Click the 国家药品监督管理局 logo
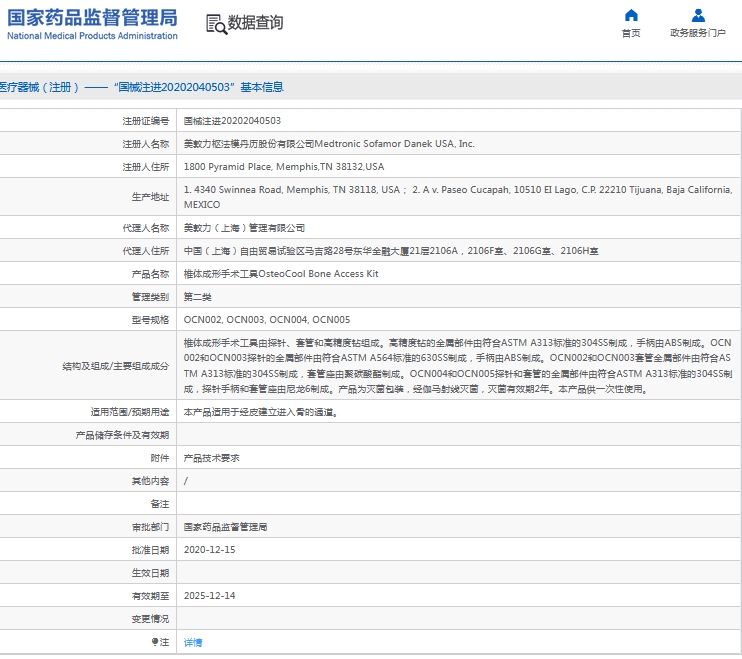 click(x=92, y=18)
